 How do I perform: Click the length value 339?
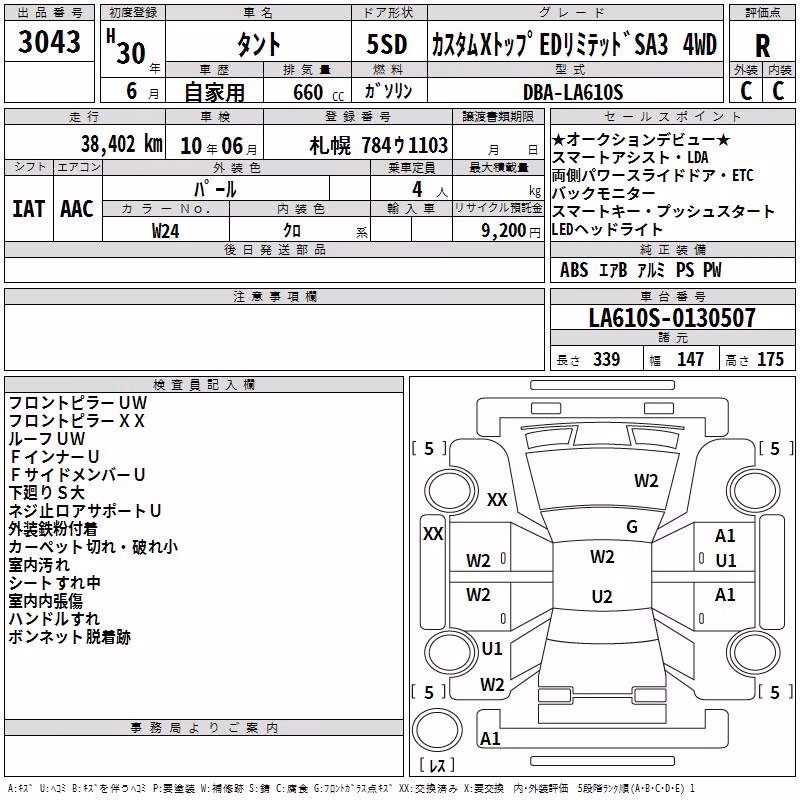click(606, 360)
